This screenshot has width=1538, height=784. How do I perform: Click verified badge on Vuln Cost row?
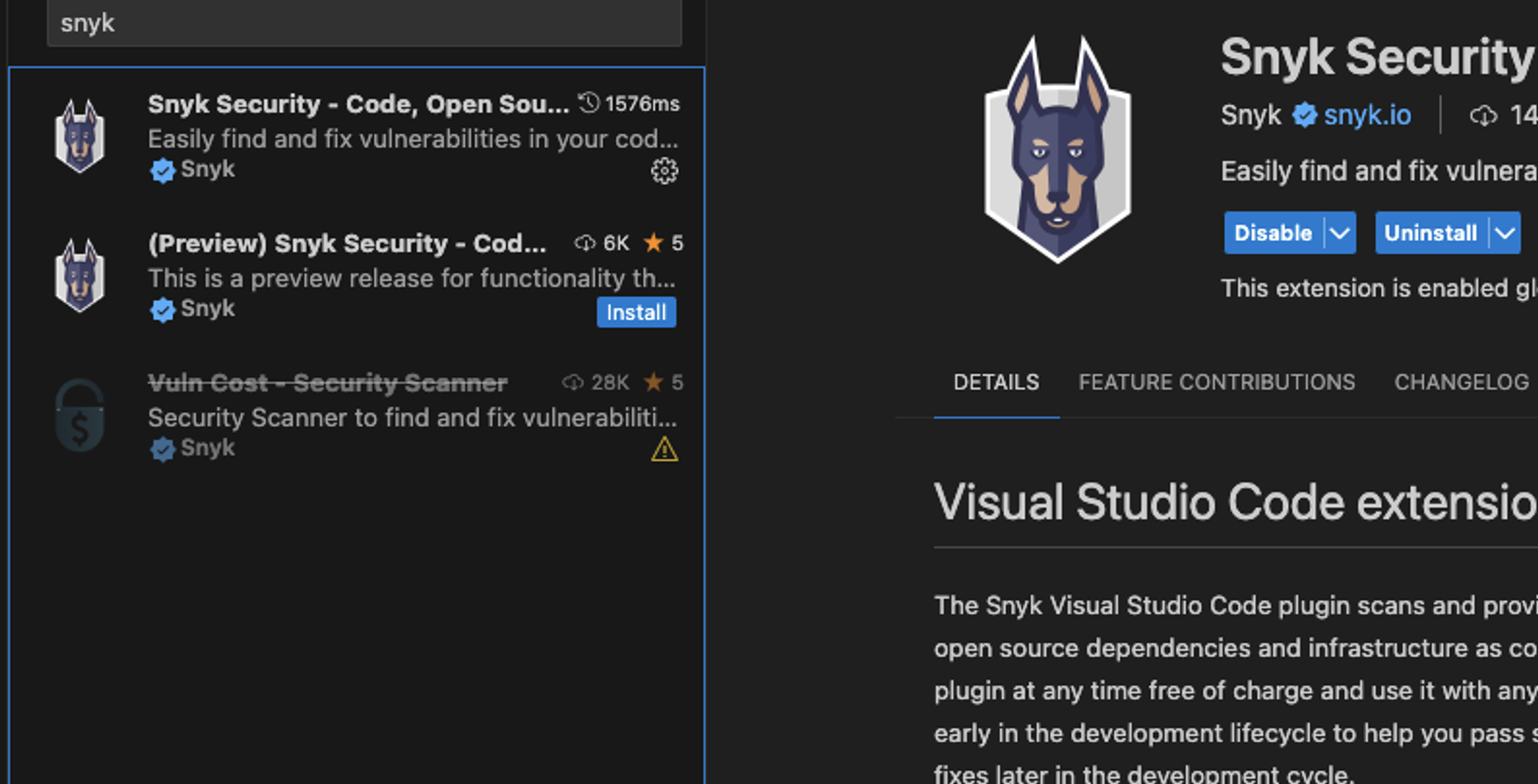pos(162,449)
